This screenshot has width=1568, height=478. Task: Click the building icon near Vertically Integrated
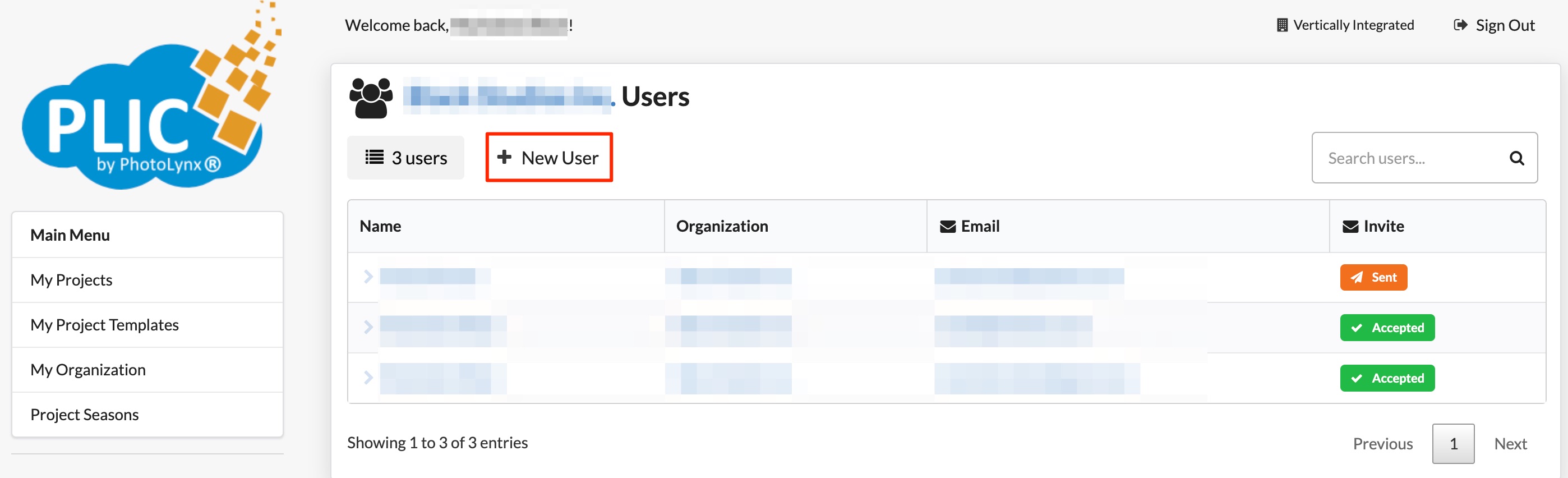tap(1281, 25)
